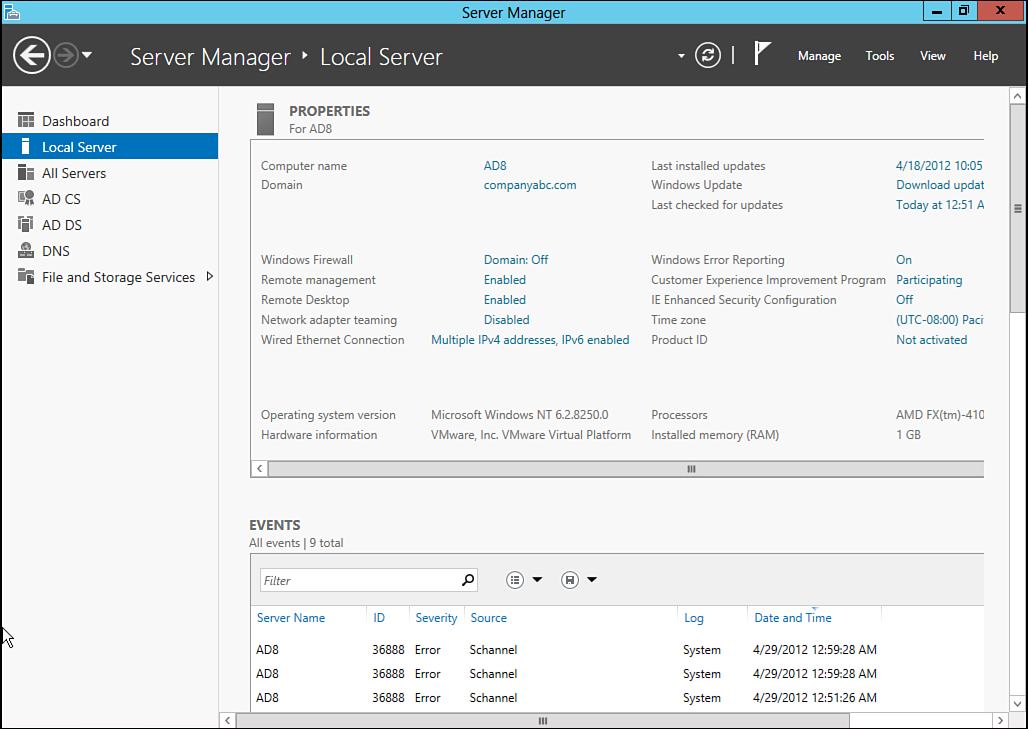This screenshot has width=1028, height=729.
Task: Expand File and Storage Services arrow
Action: [x=209, y=277]
